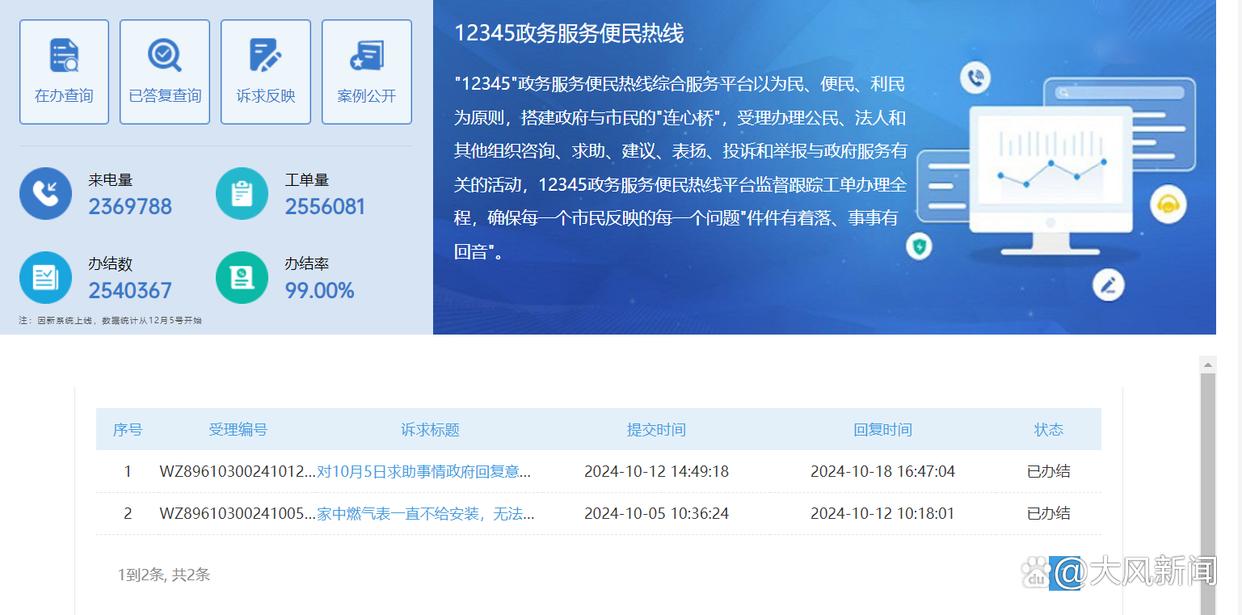This screenshot has height=615, width=1242.
Task: Click the 诉求标题 column header
Action: (430, 430)
